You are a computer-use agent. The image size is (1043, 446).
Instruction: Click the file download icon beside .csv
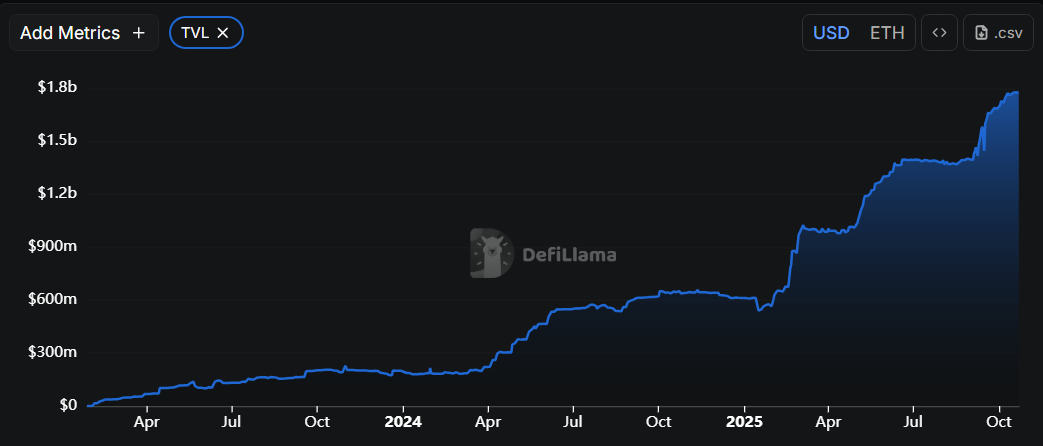pos(981,33)
